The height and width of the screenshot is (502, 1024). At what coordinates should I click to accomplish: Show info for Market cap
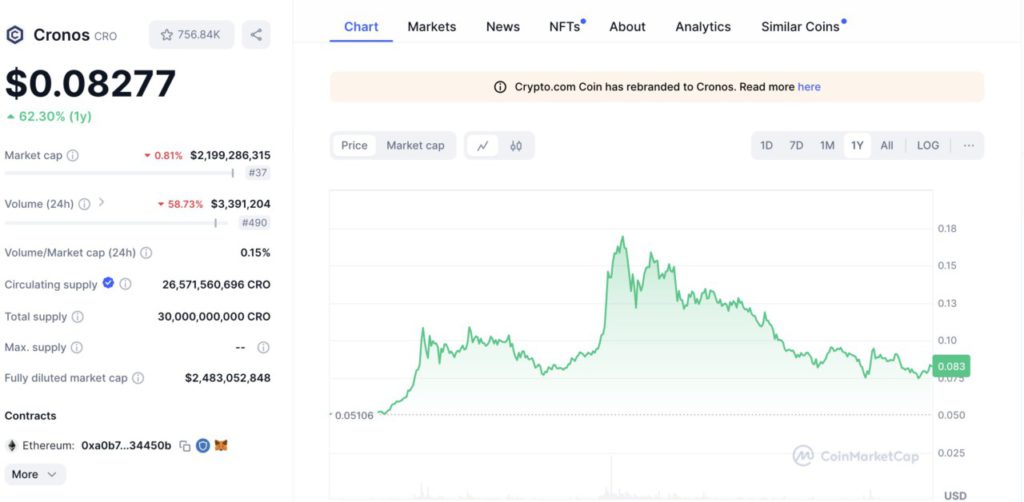click(73, 155)
